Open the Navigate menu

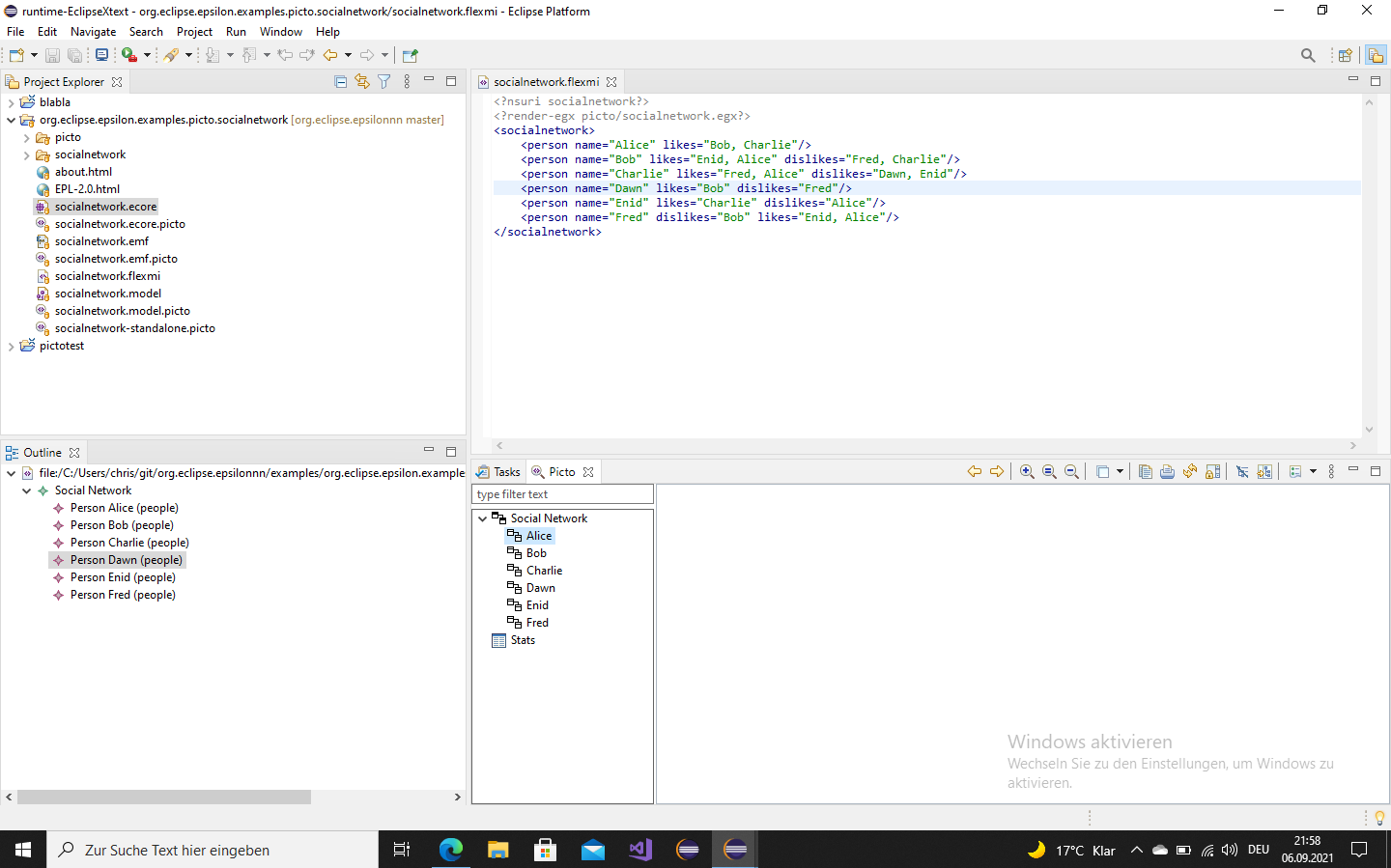[x=93, y=32]
